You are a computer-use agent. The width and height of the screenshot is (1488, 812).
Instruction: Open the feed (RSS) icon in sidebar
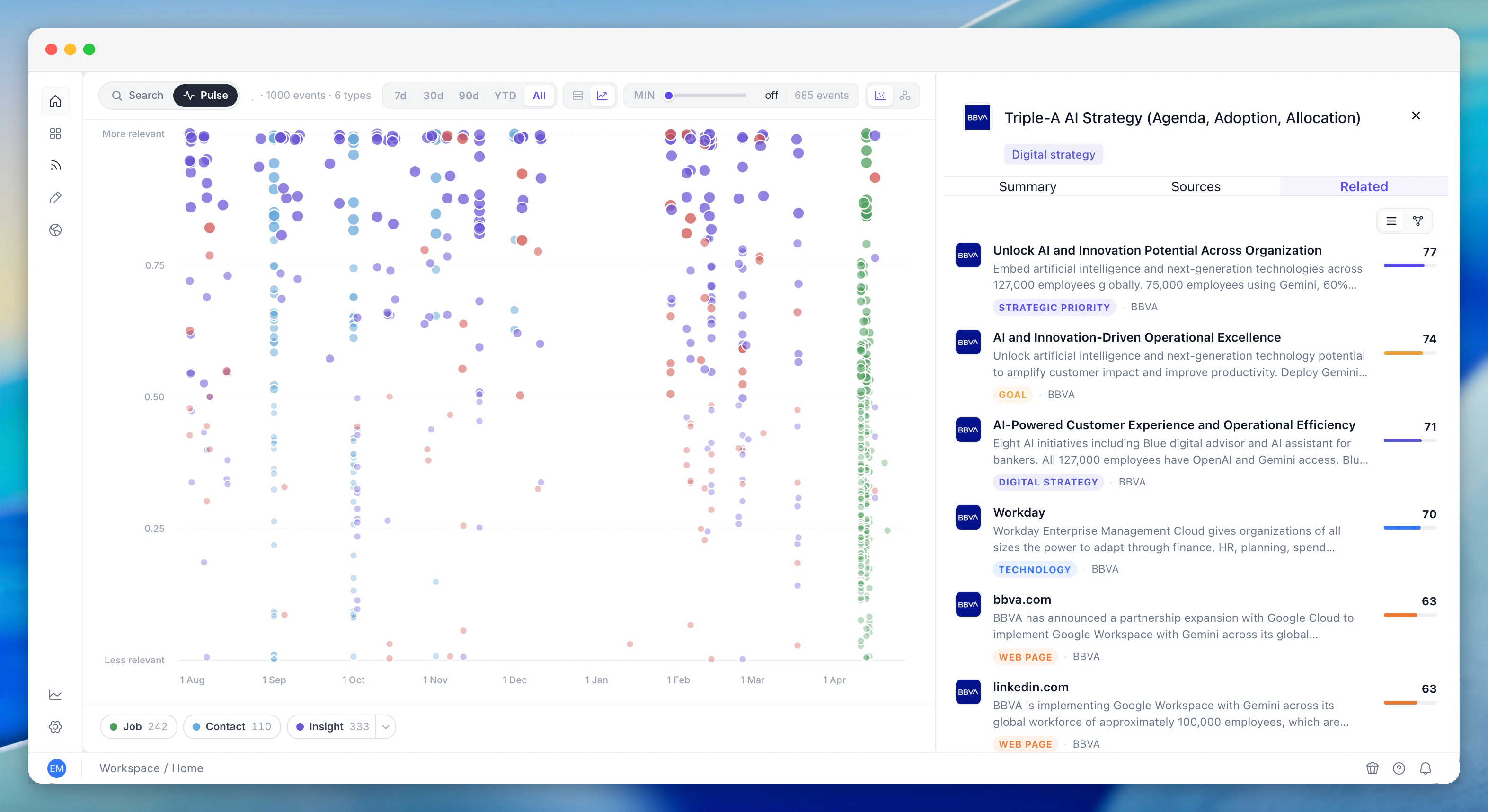[55, 166]
